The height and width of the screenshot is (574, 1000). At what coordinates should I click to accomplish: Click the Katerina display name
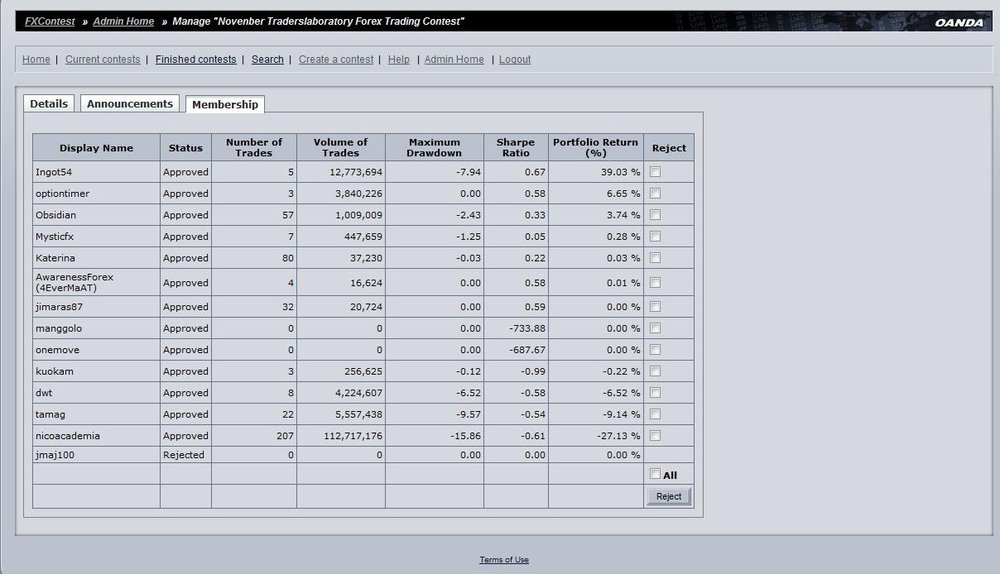tap(55, 258)
